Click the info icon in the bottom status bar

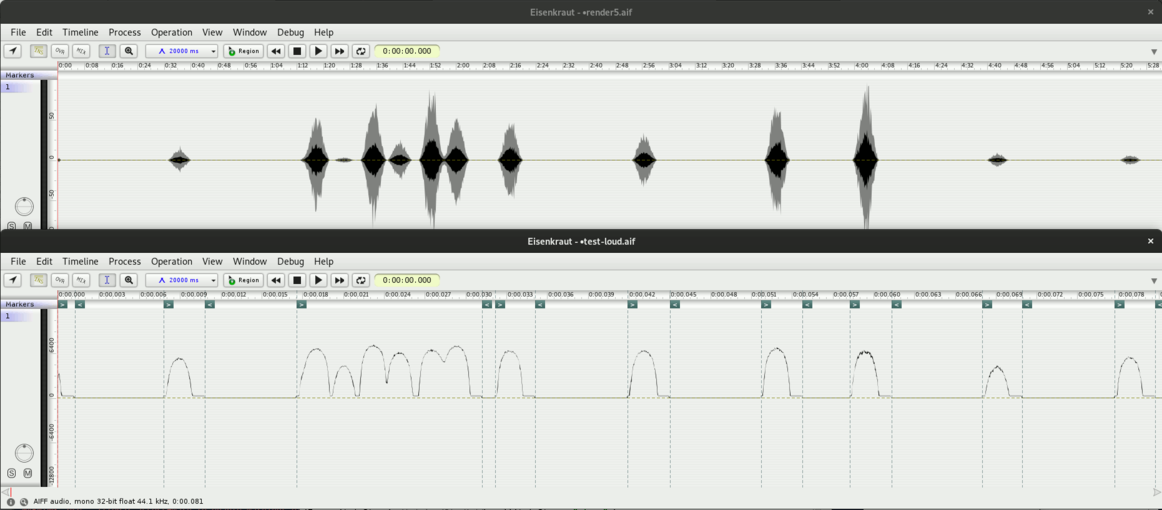(11, 501)
